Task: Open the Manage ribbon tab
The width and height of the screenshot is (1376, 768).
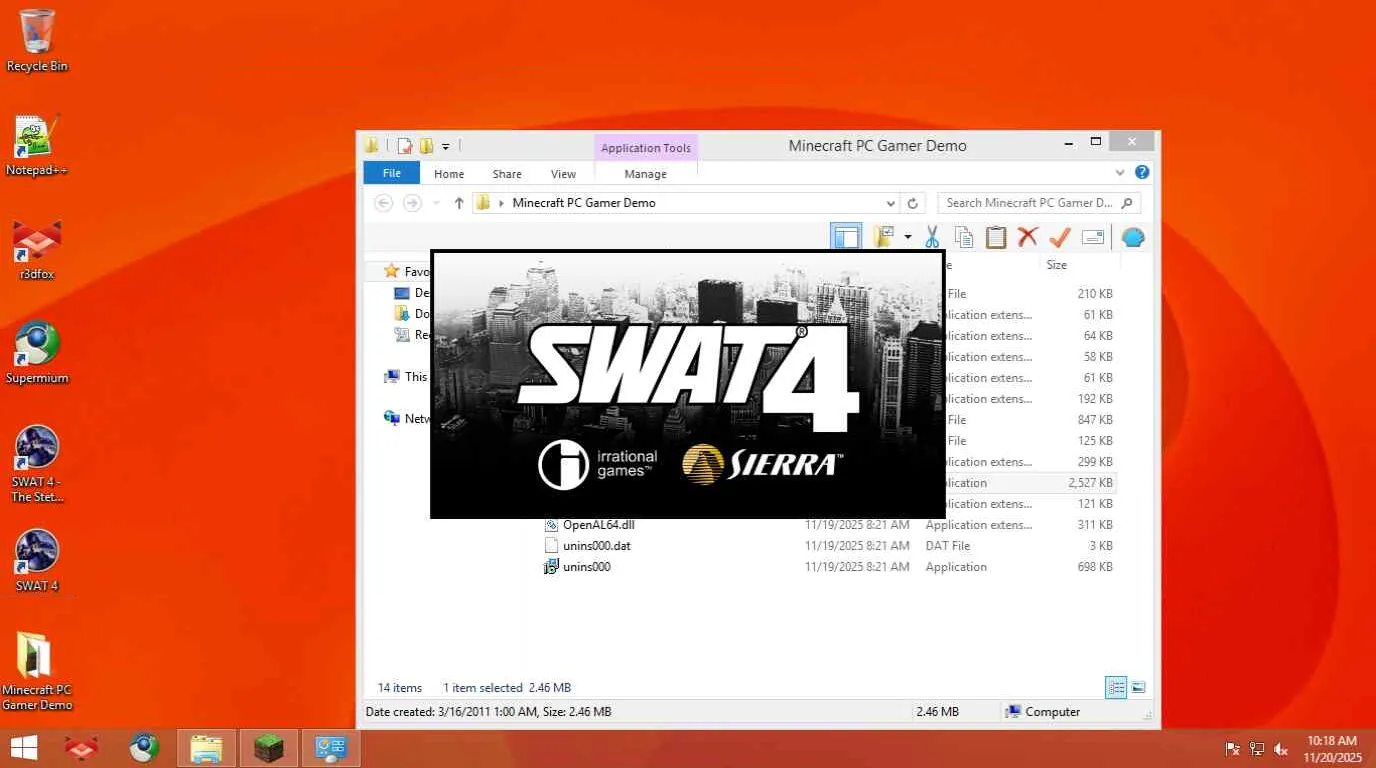Action: coord(645,174)
